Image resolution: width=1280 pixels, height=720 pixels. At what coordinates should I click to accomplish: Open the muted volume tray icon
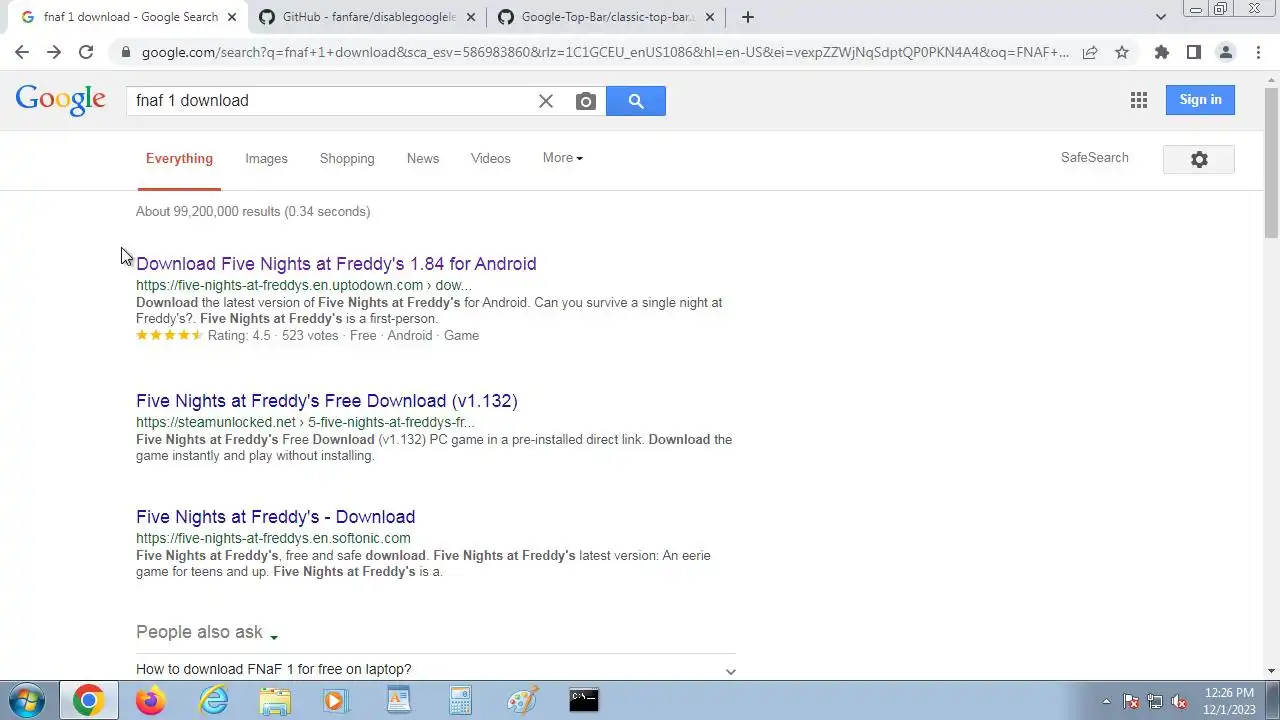pyautogui.click(x=1179, y=701)
